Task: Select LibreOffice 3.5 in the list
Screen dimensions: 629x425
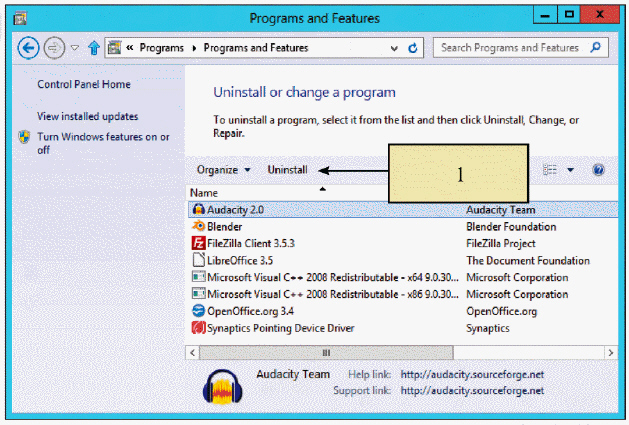Action: [x=240, y=261]
